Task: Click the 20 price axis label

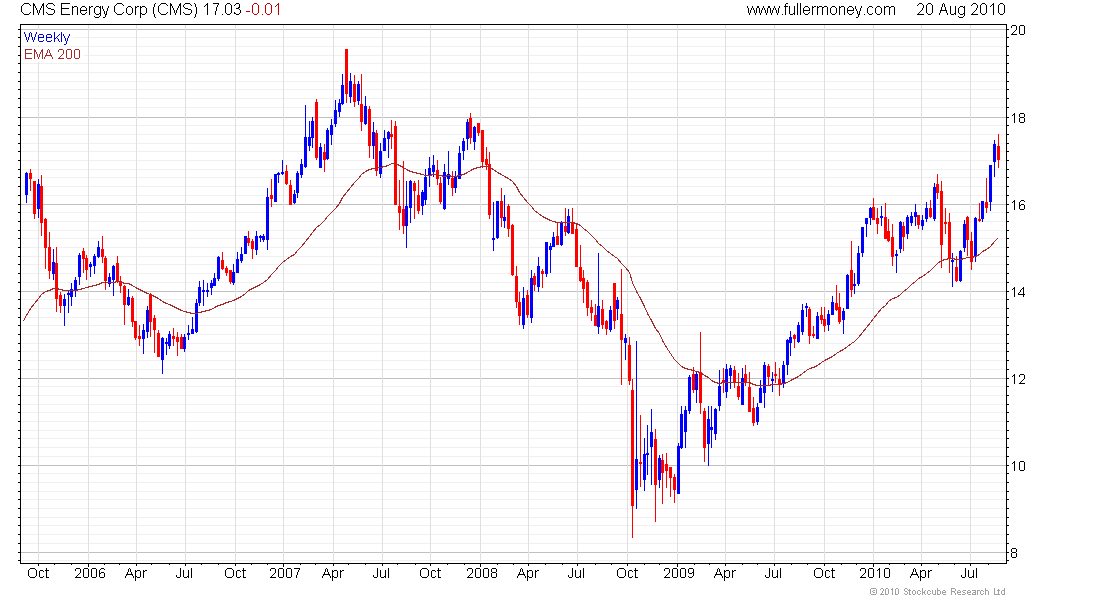Action: 1017,30
